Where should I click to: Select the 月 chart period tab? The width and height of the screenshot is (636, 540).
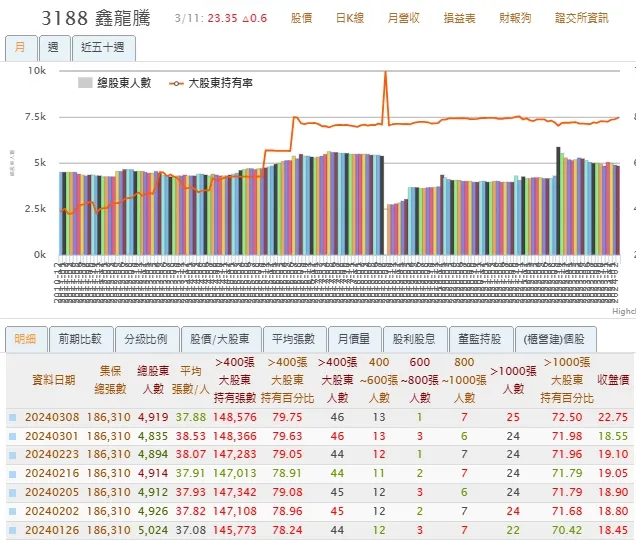point(21,48)
